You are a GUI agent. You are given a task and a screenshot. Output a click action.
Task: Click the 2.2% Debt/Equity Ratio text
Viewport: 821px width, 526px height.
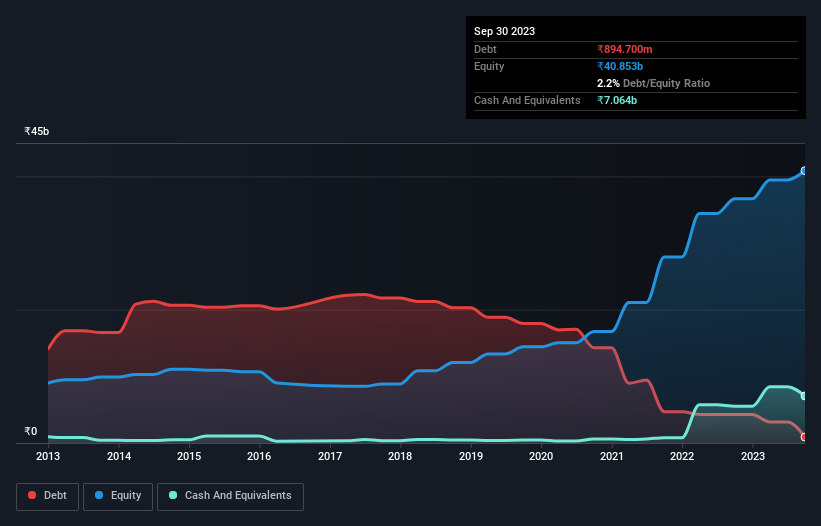tap(653, 83)
